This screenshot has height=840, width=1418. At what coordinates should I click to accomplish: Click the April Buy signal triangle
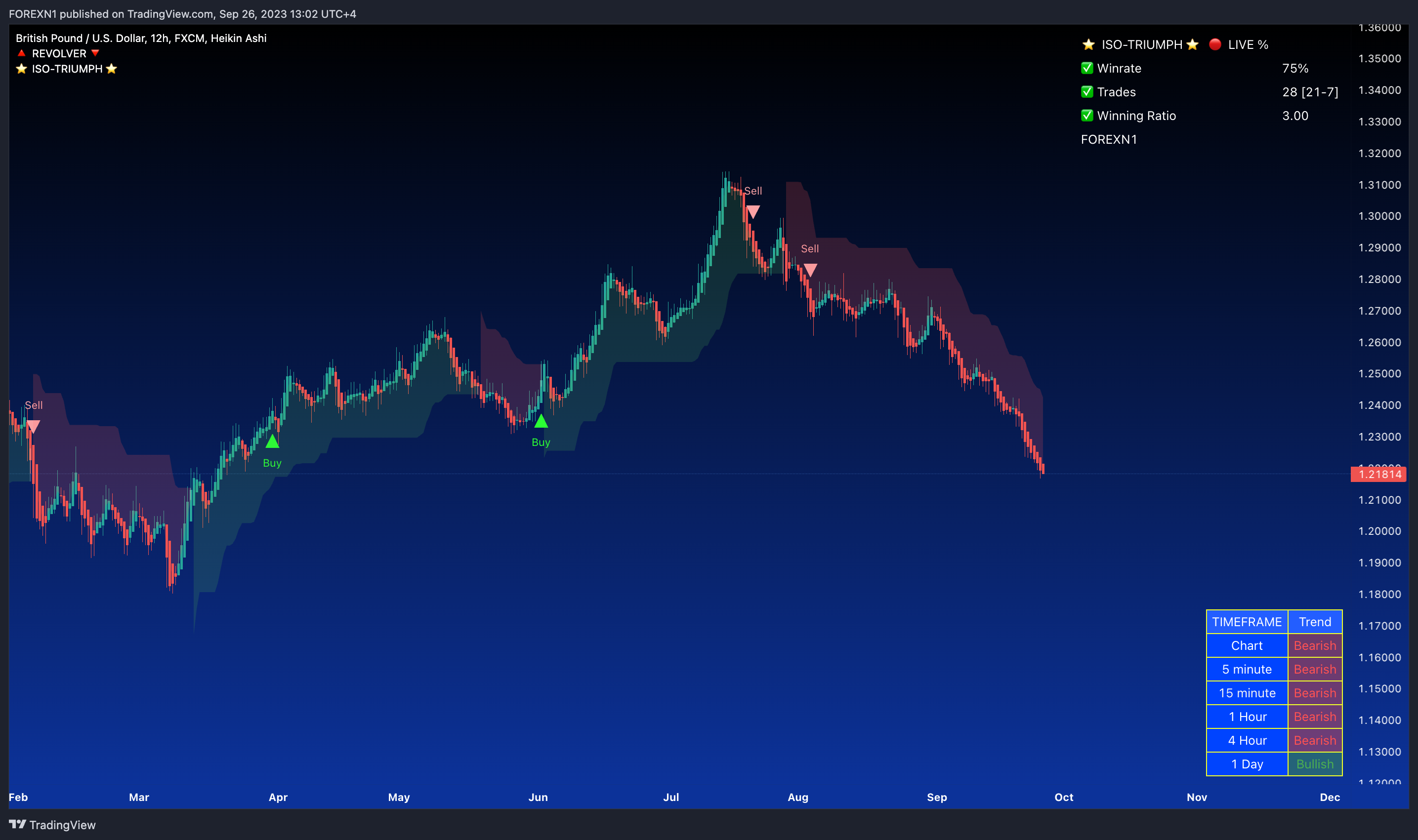[272, 441]
